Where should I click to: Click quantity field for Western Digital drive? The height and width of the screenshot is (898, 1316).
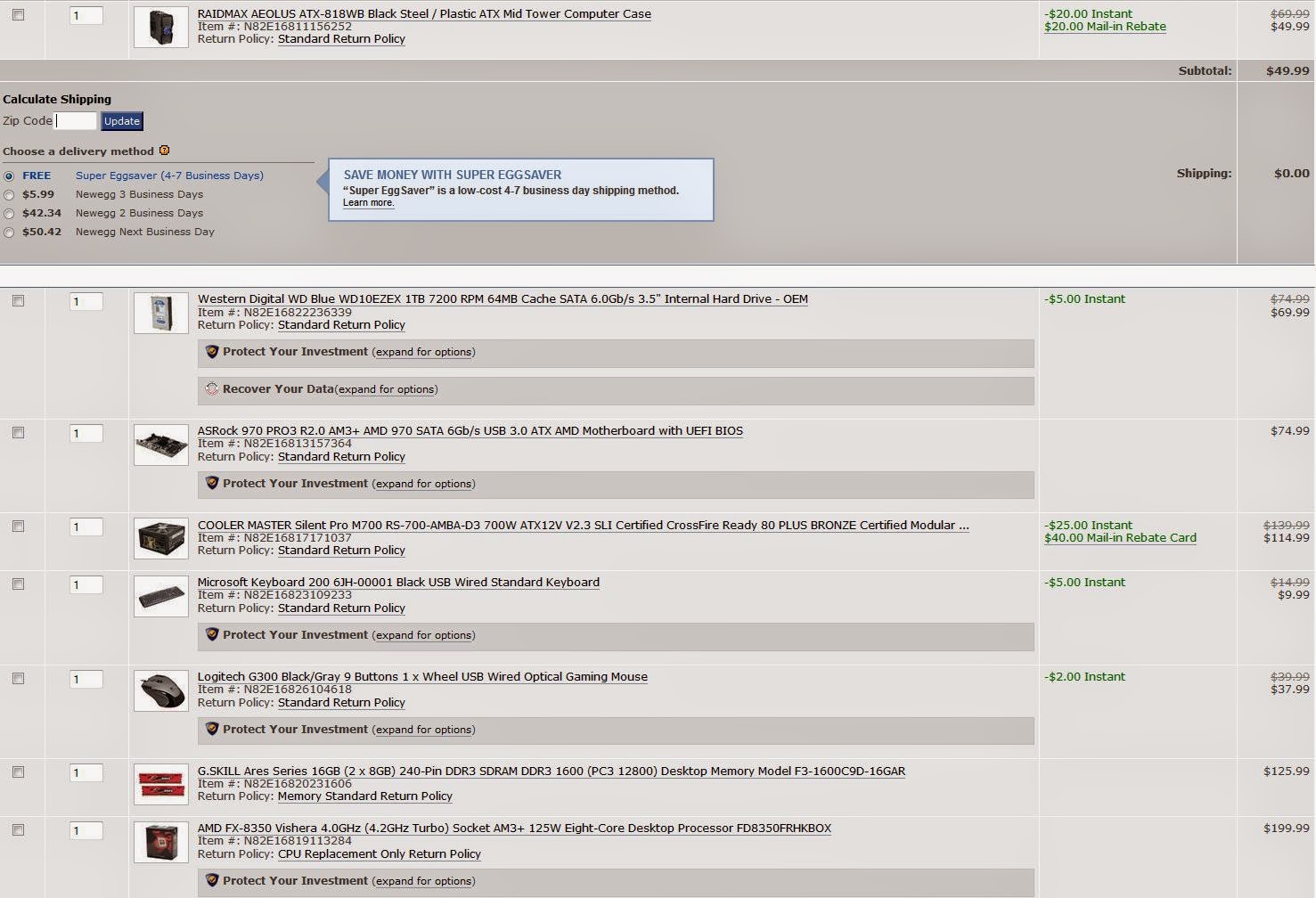point(86,302)
